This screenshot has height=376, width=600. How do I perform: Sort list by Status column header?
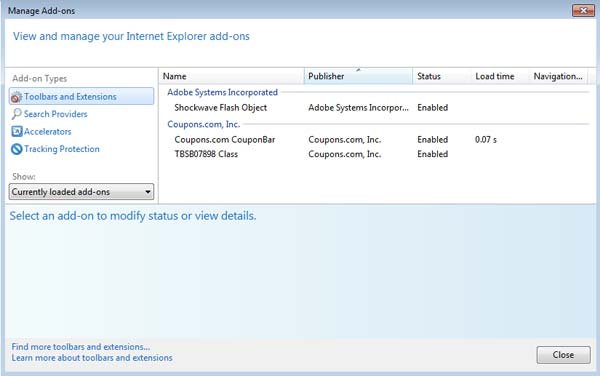[442, 76]
